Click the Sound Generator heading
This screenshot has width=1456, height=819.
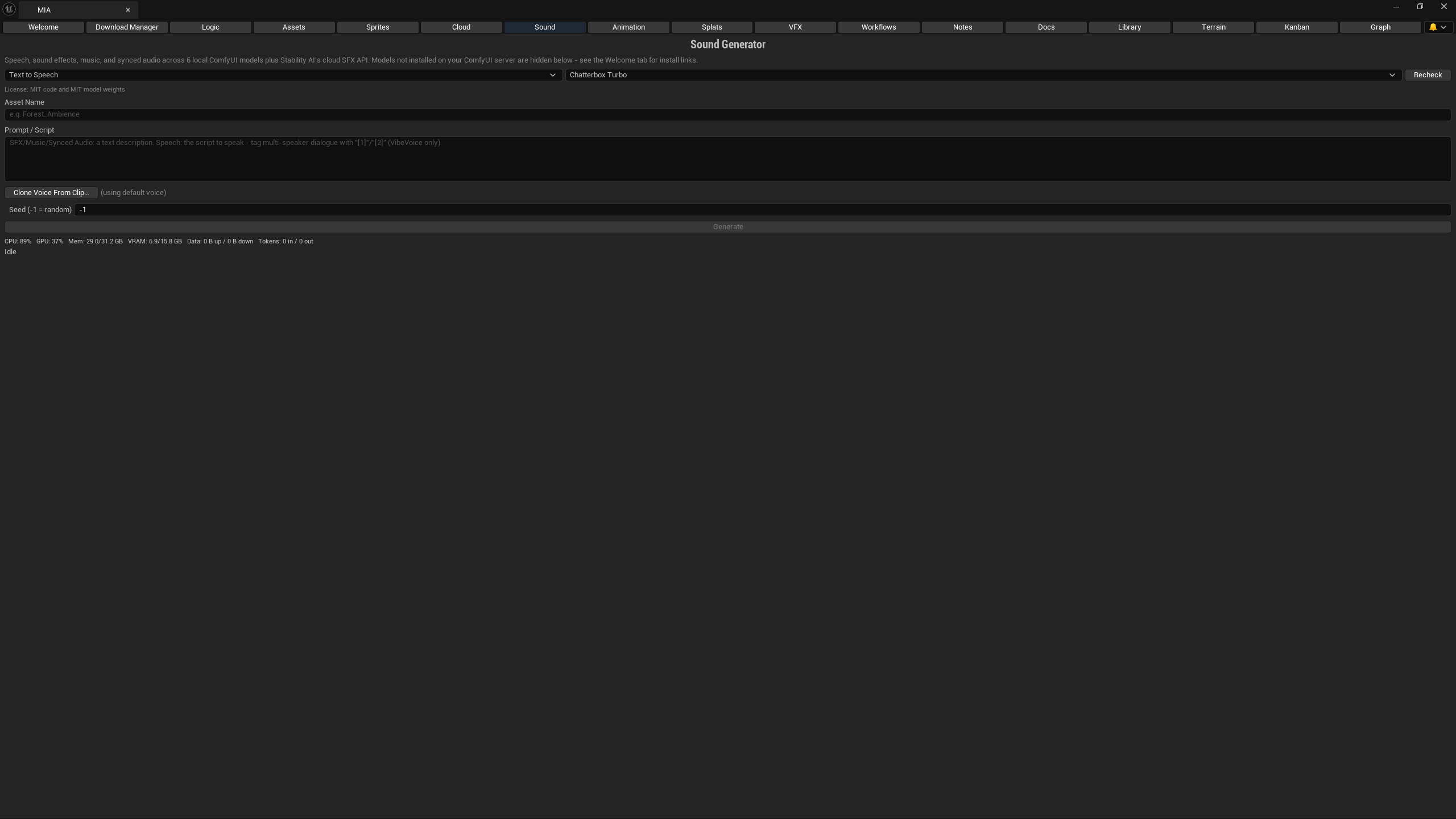[727, 44]
